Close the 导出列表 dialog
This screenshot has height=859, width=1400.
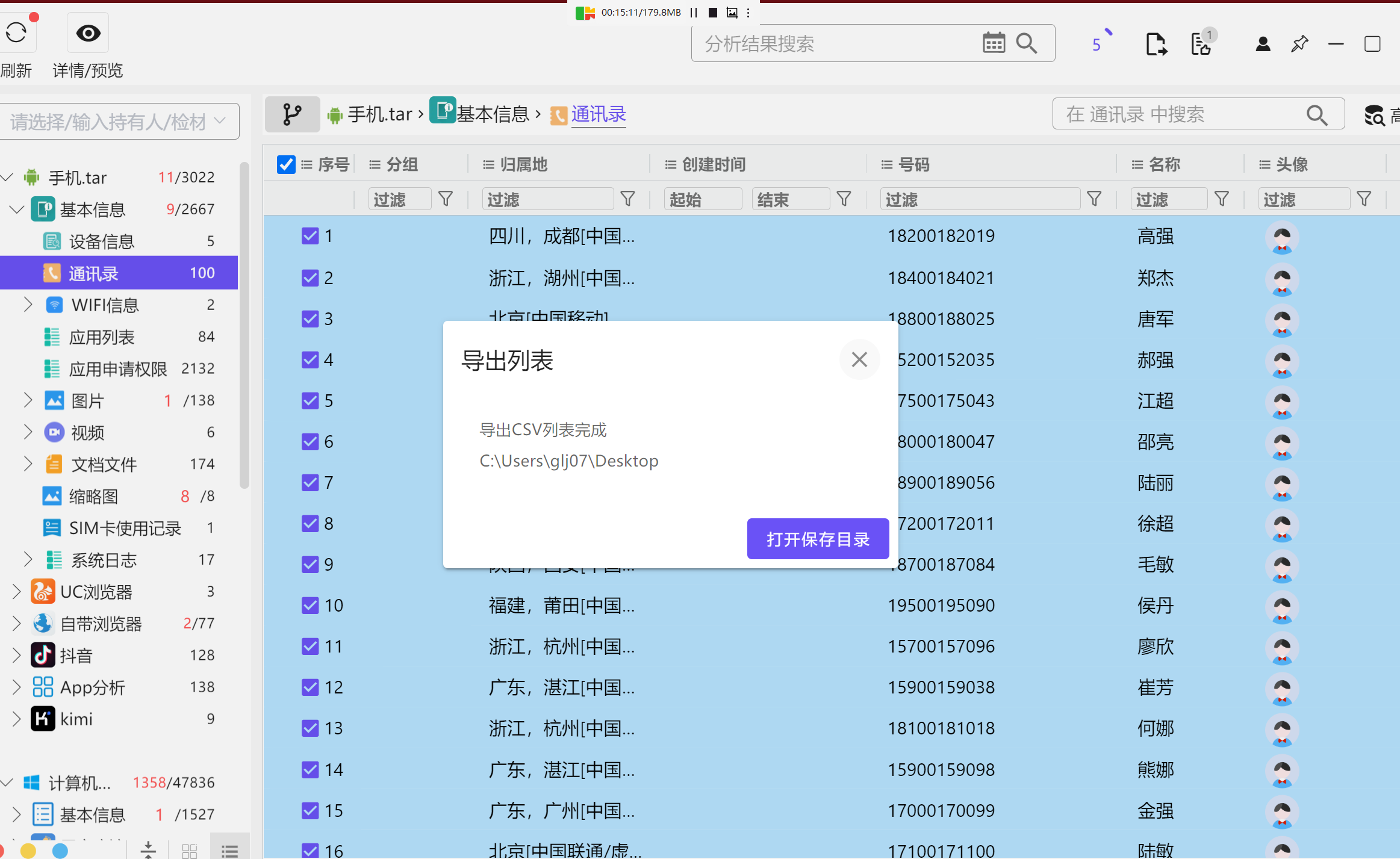tap(859, 359)
